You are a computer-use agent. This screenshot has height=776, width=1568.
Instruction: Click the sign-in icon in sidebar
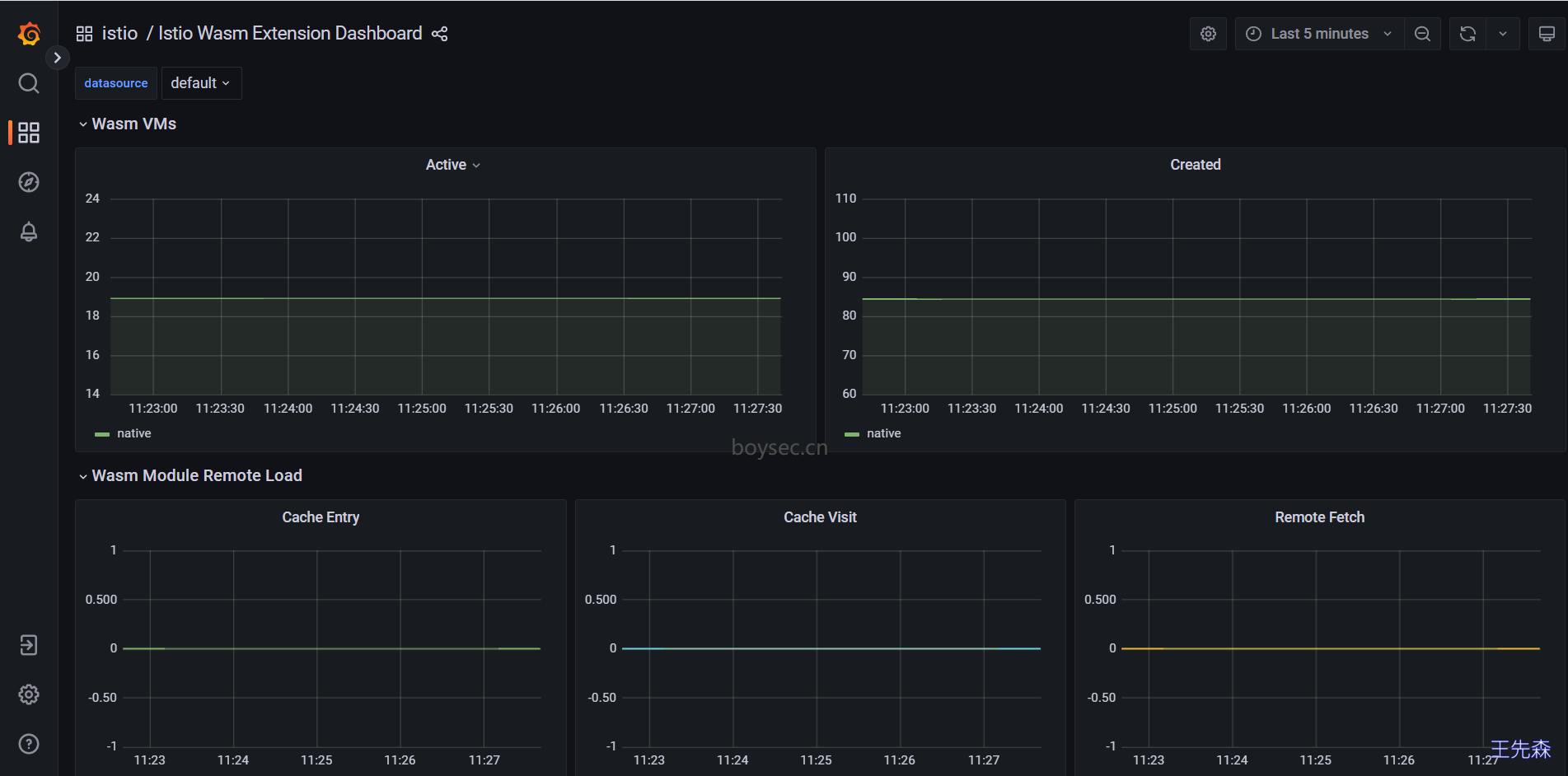click(x=29, y=645)
